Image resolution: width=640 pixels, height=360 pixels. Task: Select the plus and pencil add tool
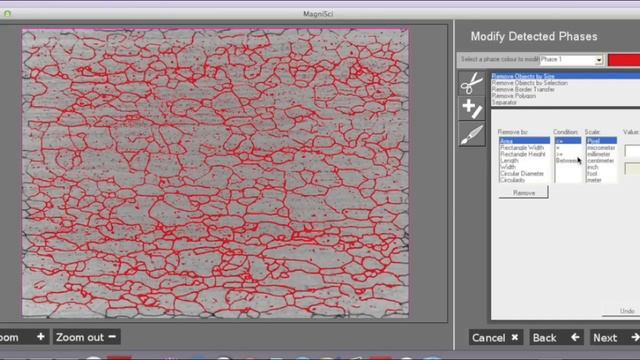472,109
